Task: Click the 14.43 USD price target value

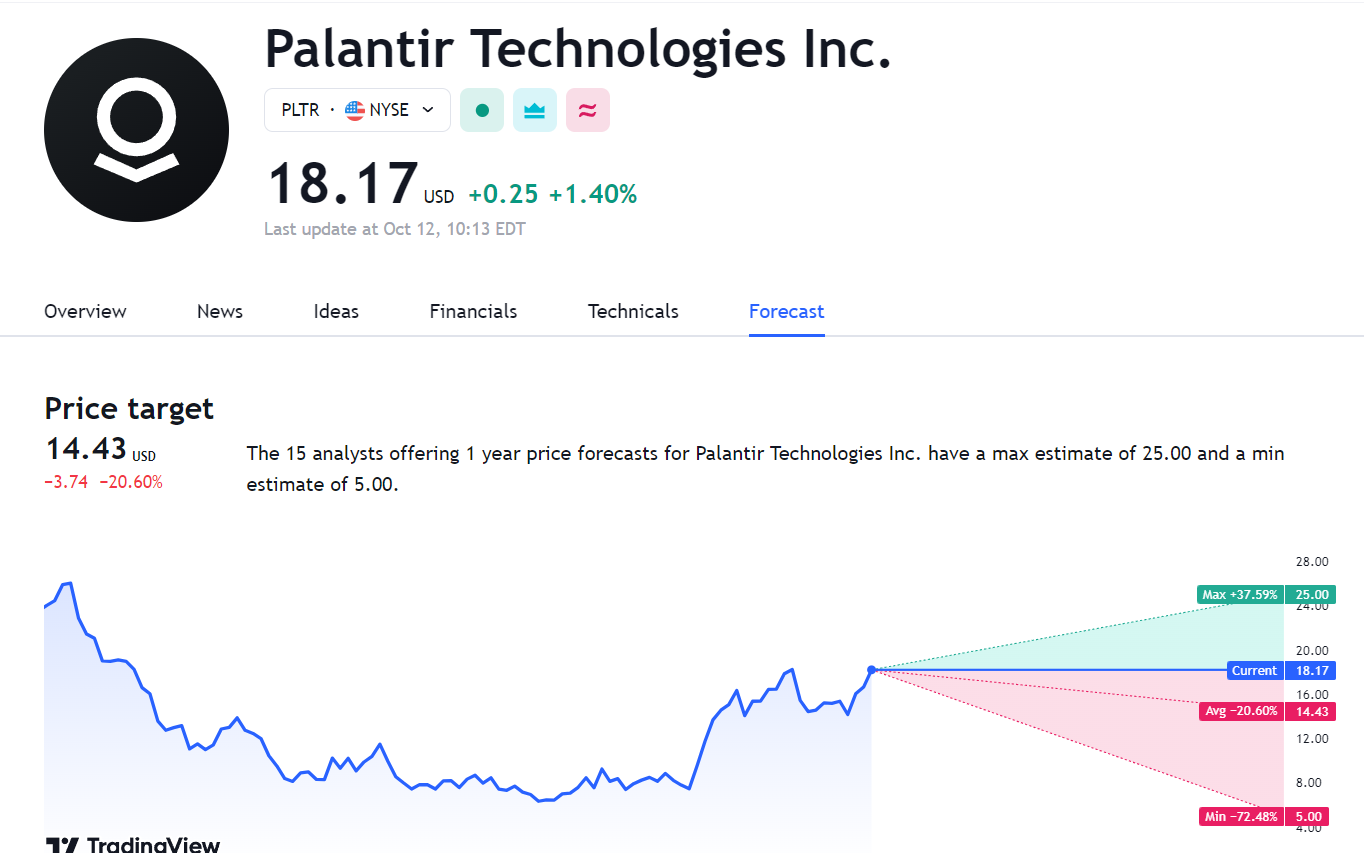Action: coord(86,448)
